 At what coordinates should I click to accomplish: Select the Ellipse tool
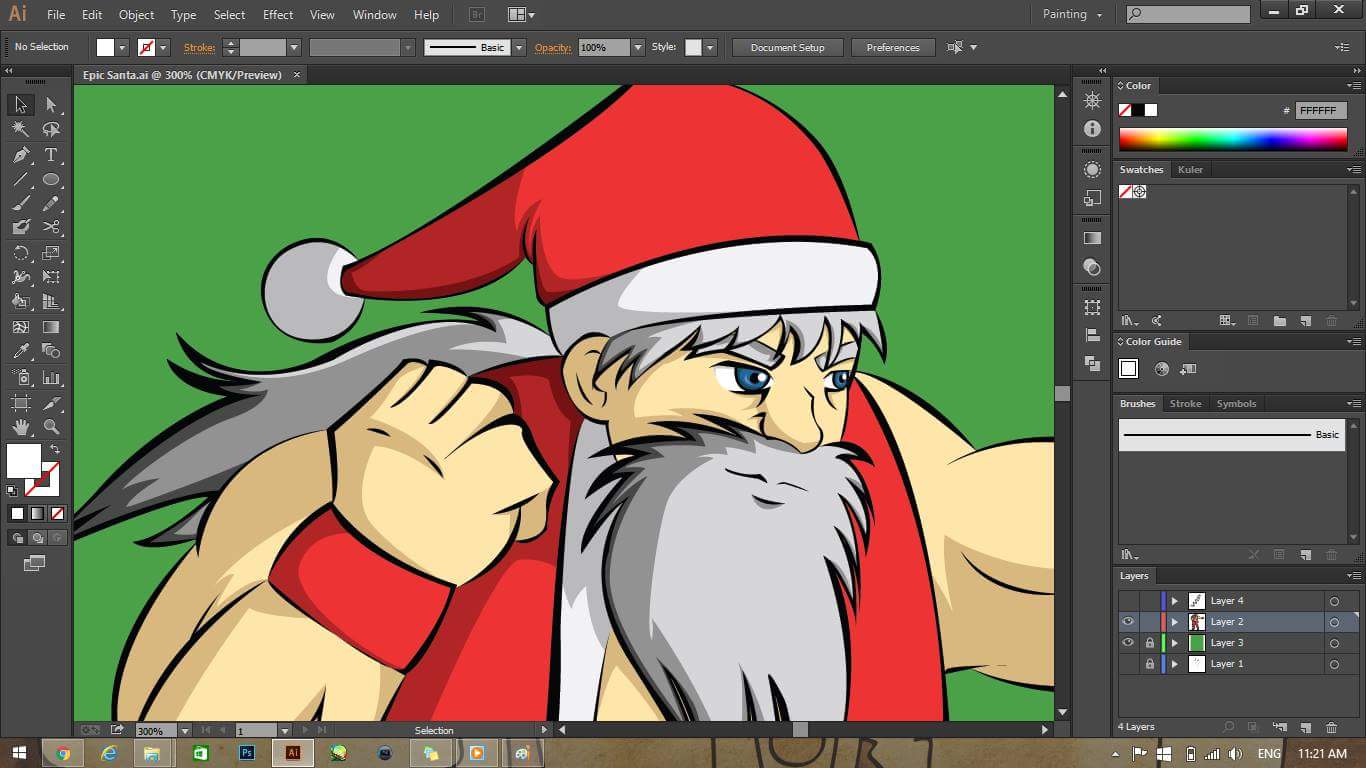point(51,180)
